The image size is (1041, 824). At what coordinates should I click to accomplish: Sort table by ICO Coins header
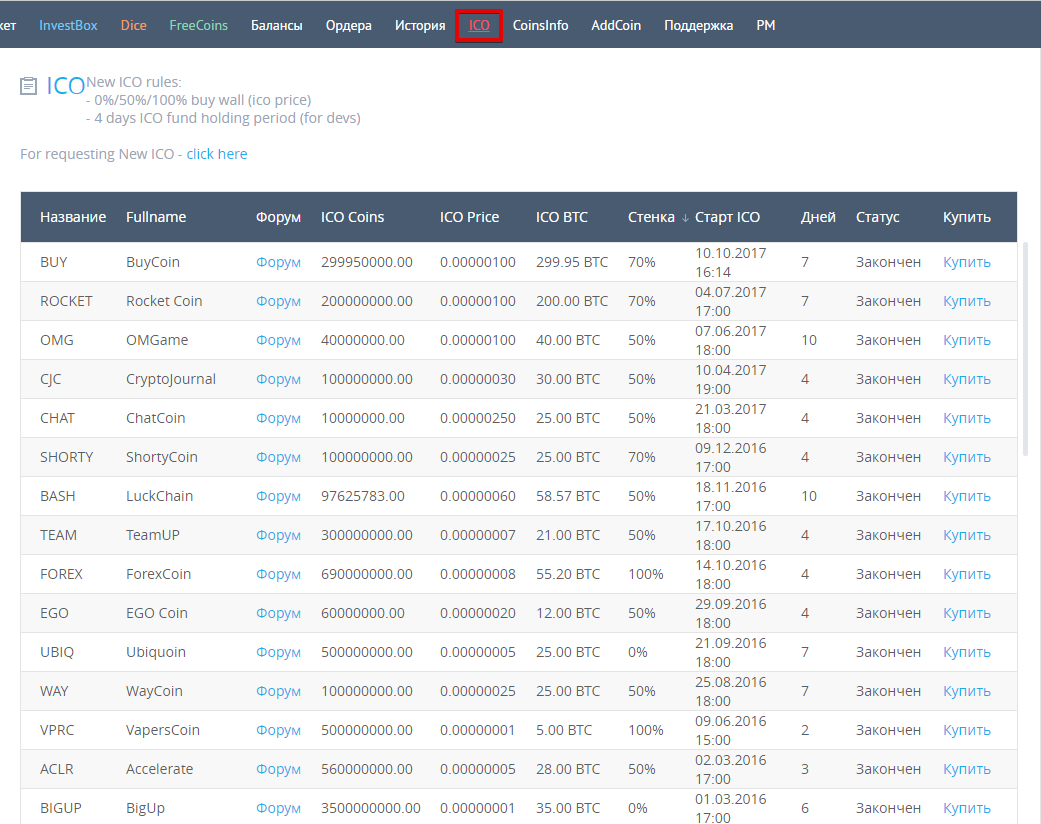[353, 217]
